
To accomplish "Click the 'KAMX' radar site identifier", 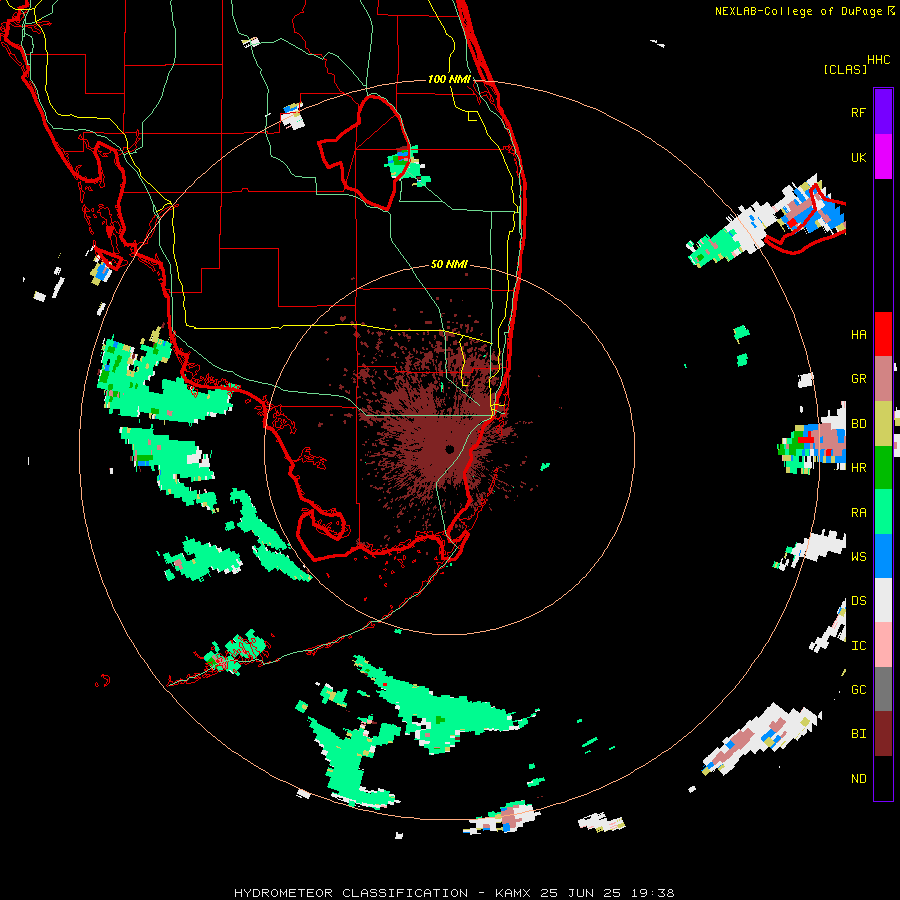I will coord(513,893).
